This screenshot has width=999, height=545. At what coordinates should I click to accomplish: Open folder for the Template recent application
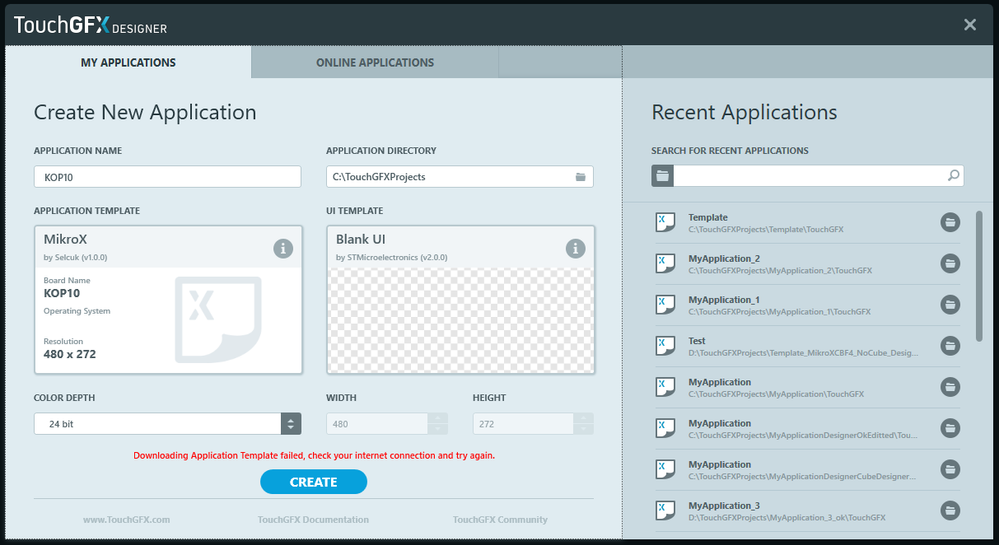click(x=950, y=222)
